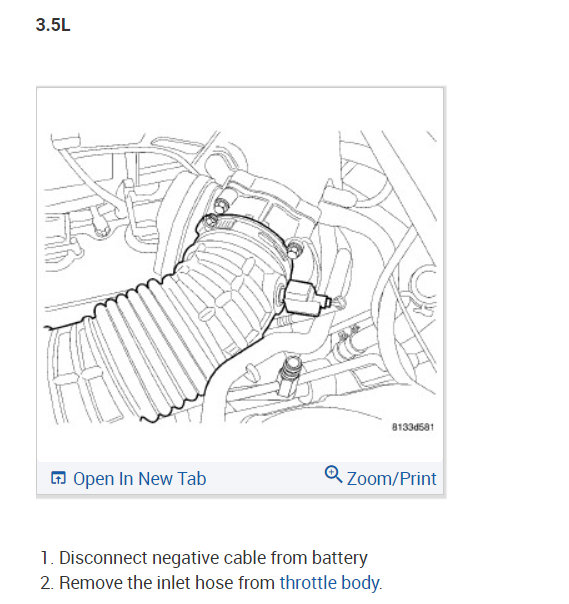Click the word 'Print' in Zoom/Print

pos(418,479)
